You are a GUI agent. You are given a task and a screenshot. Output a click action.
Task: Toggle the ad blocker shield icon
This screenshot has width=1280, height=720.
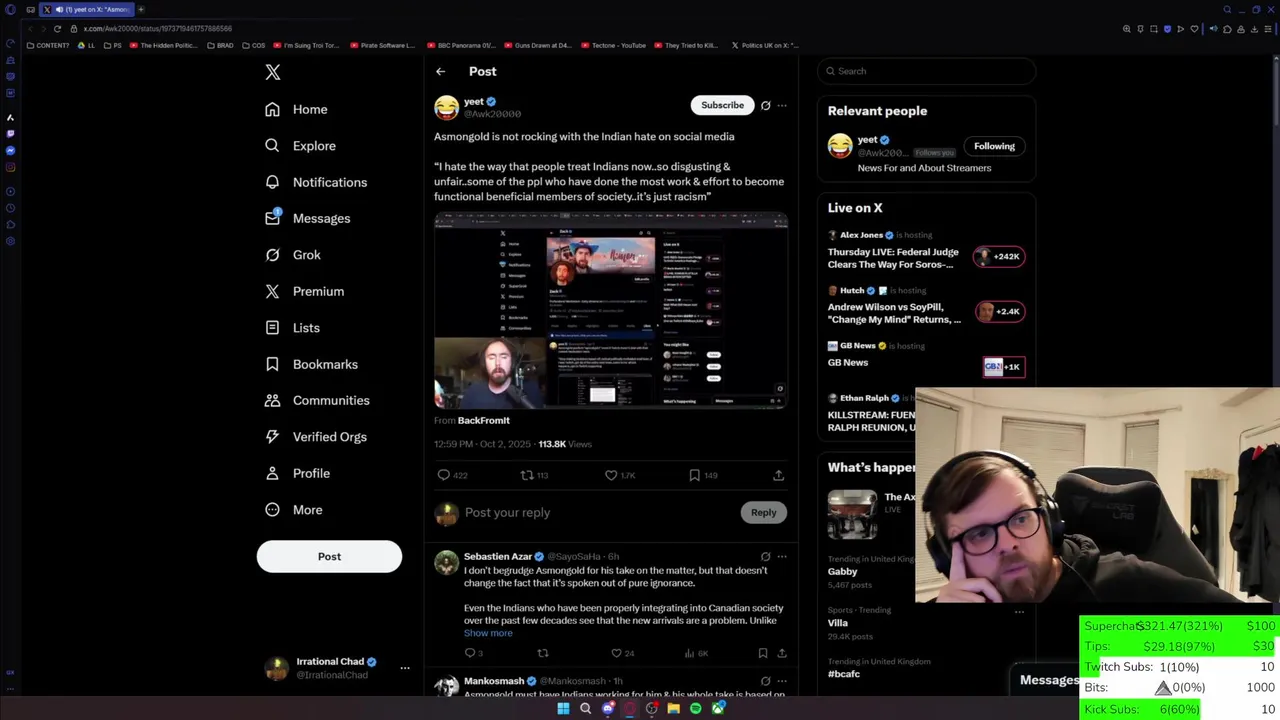[x=1167, y=29]
